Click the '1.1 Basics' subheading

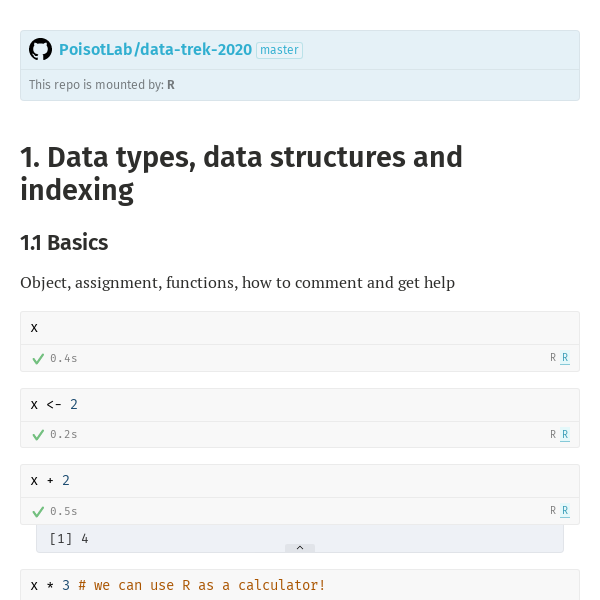click(64, 243)
